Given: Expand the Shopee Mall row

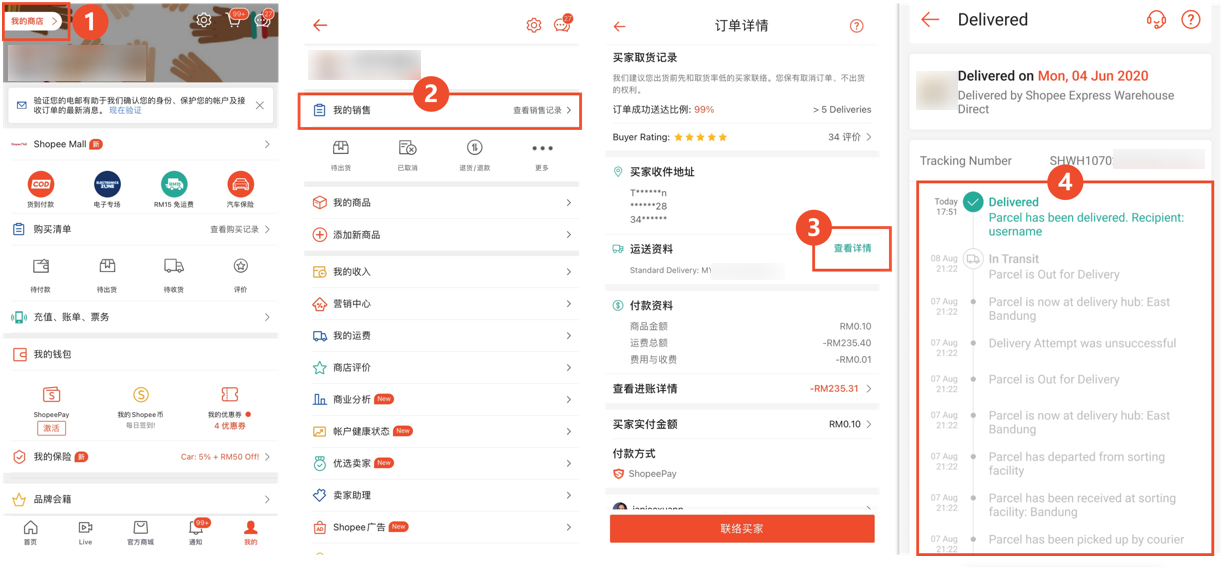Looking at the screenshot, I should [x=141, y=144].
